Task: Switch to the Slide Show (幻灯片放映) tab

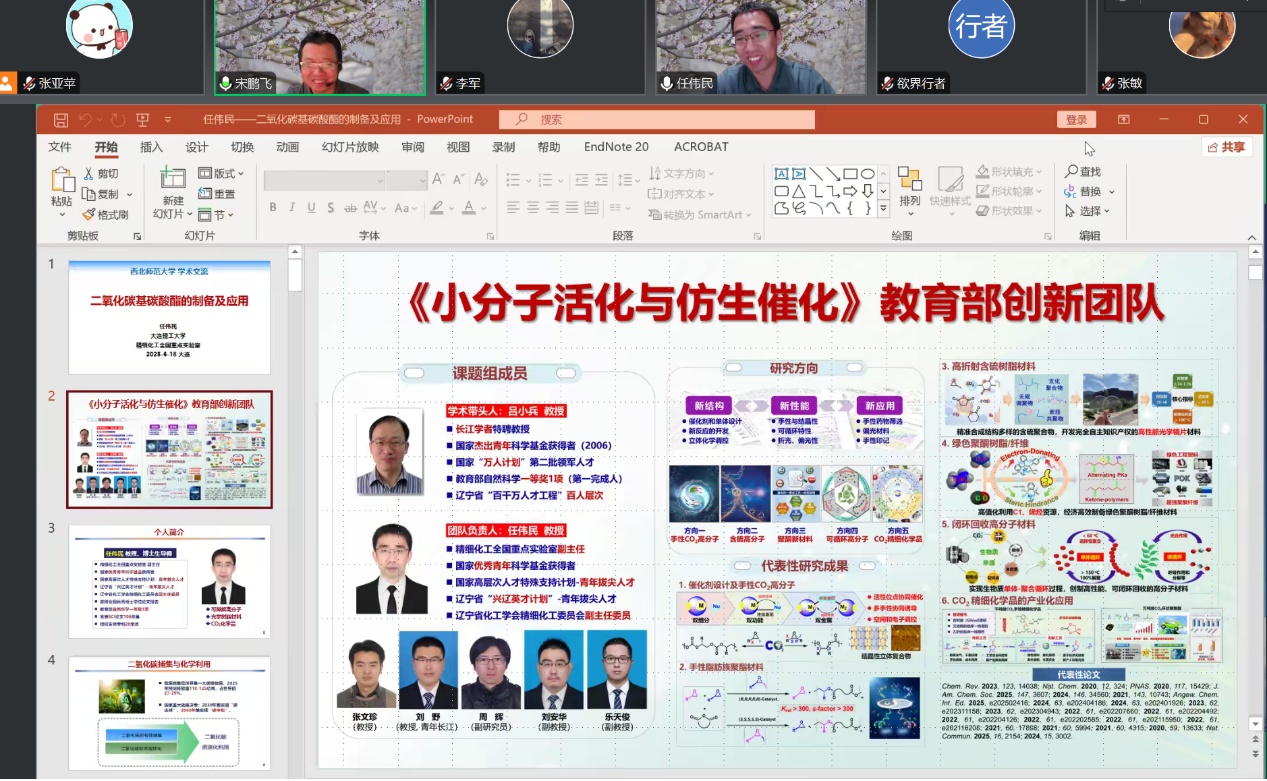Action: point(350,147)
